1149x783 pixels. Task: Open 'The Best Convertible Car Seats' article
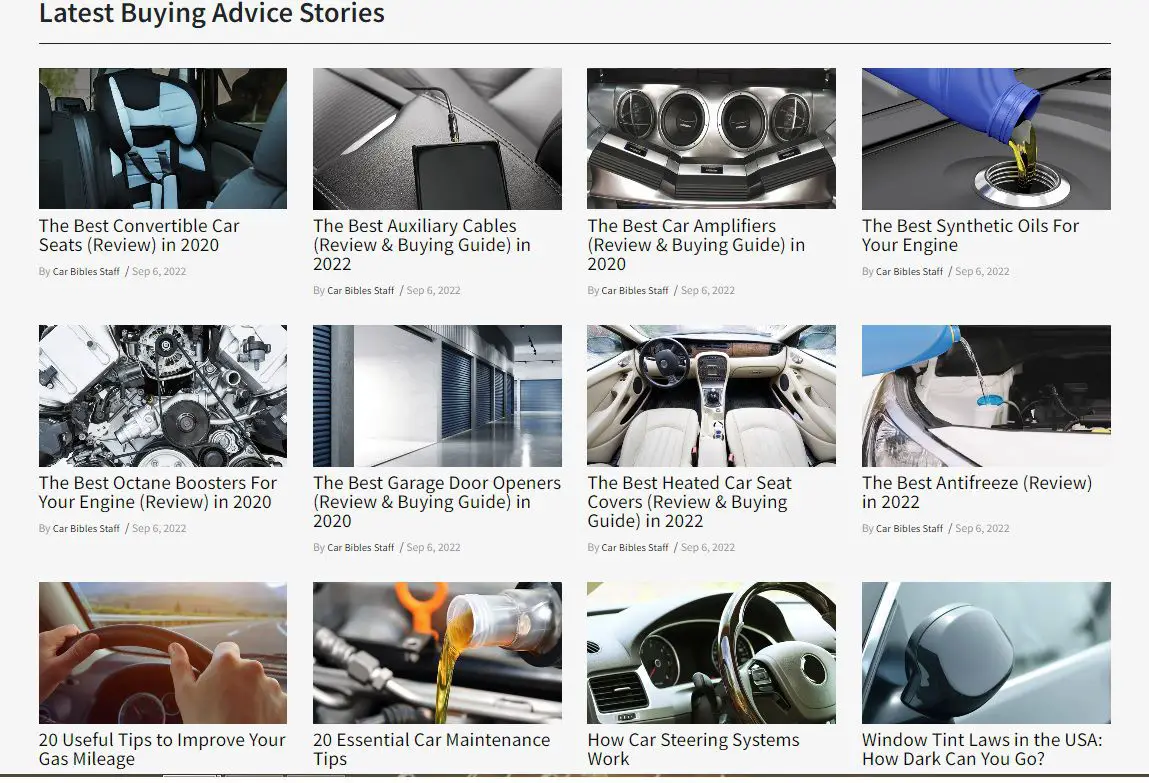click(139, 235)
